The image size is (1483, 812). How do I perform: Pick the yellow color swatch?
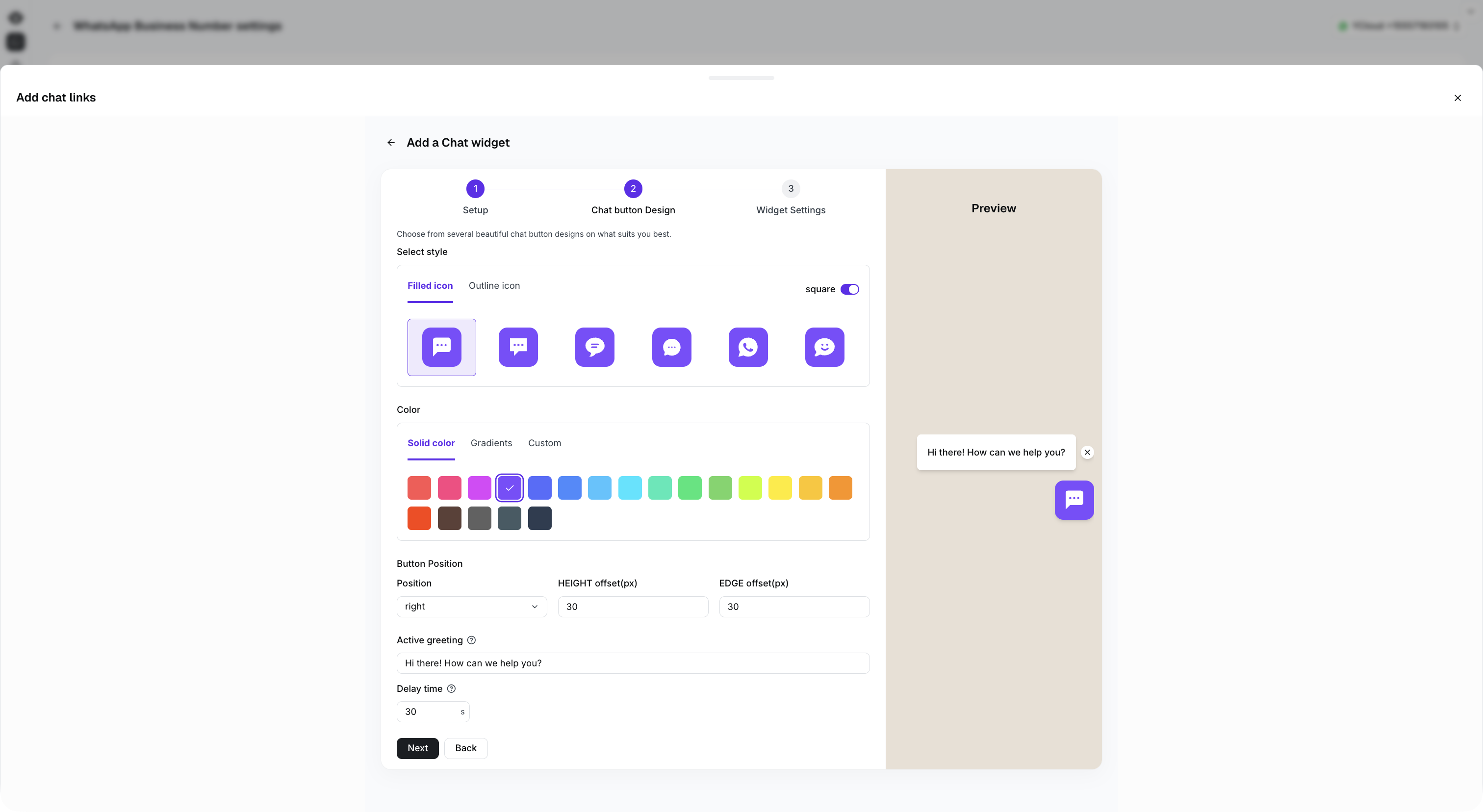(x=780, y=488)
